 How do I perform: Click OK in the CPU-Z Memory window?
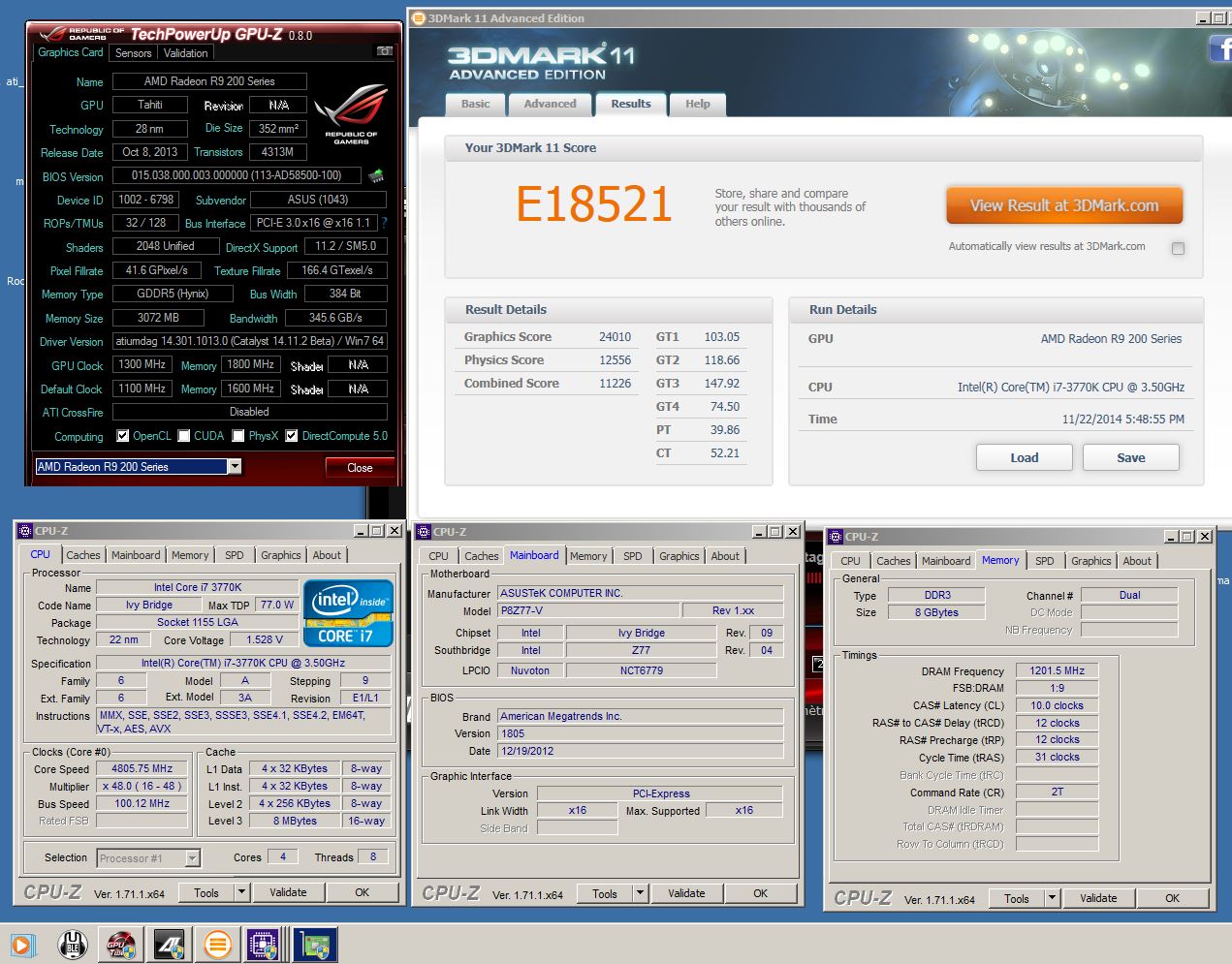1172,898
